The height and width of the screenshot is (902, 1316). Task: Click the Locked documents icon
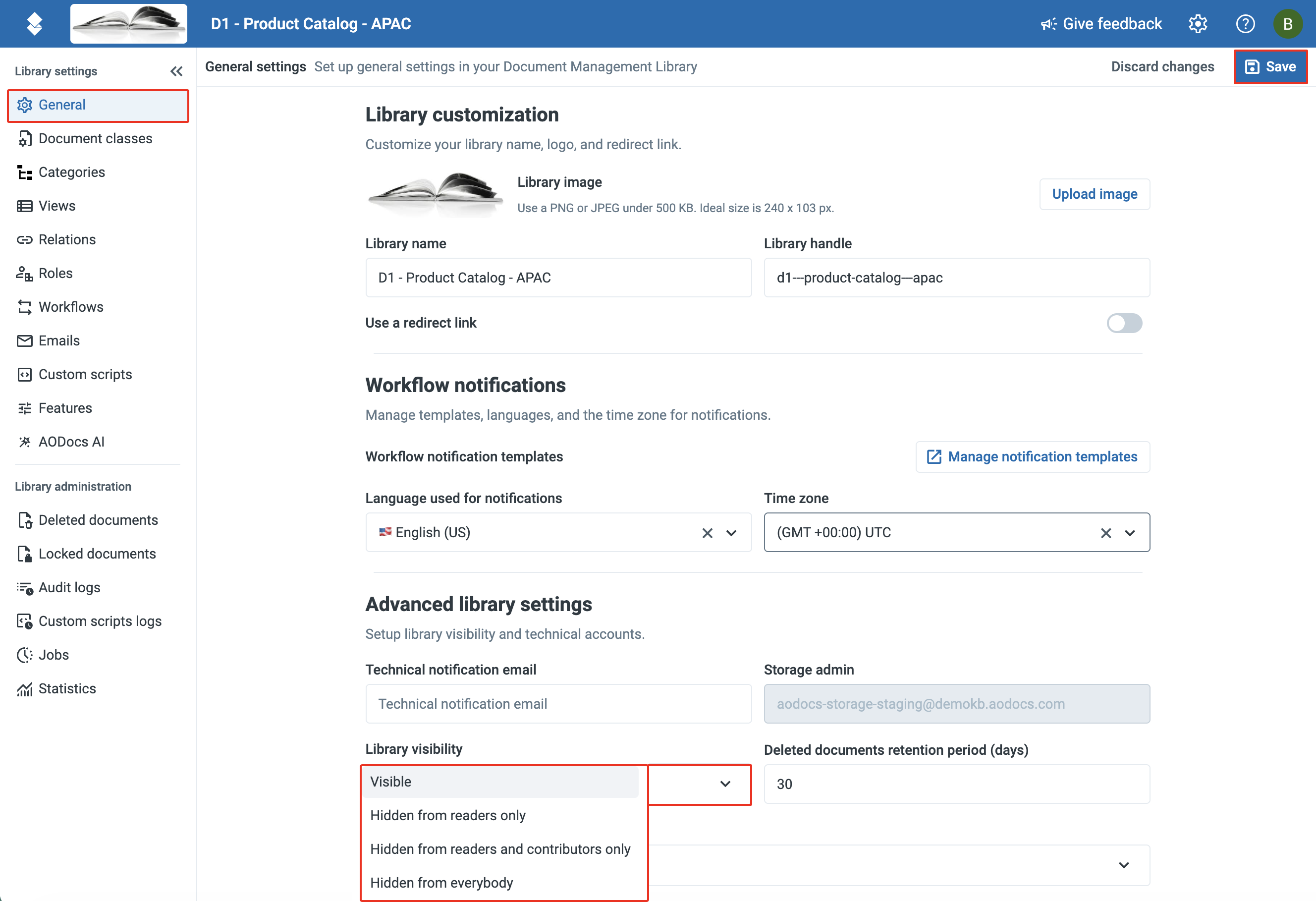(25, 554)
